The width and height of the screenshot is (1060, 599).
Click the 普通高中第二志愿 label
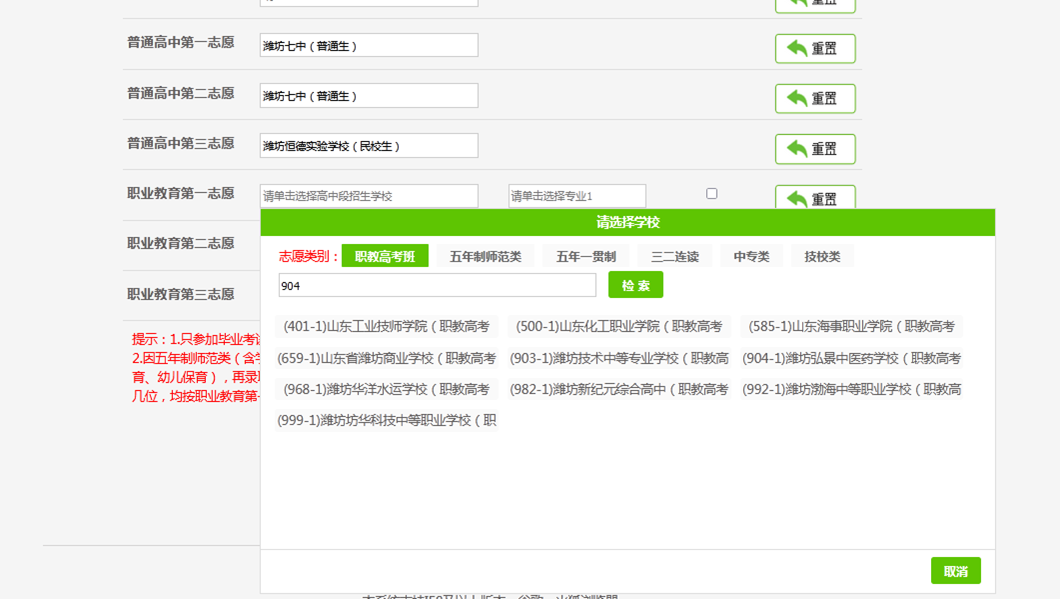click(x=181, y=93)
